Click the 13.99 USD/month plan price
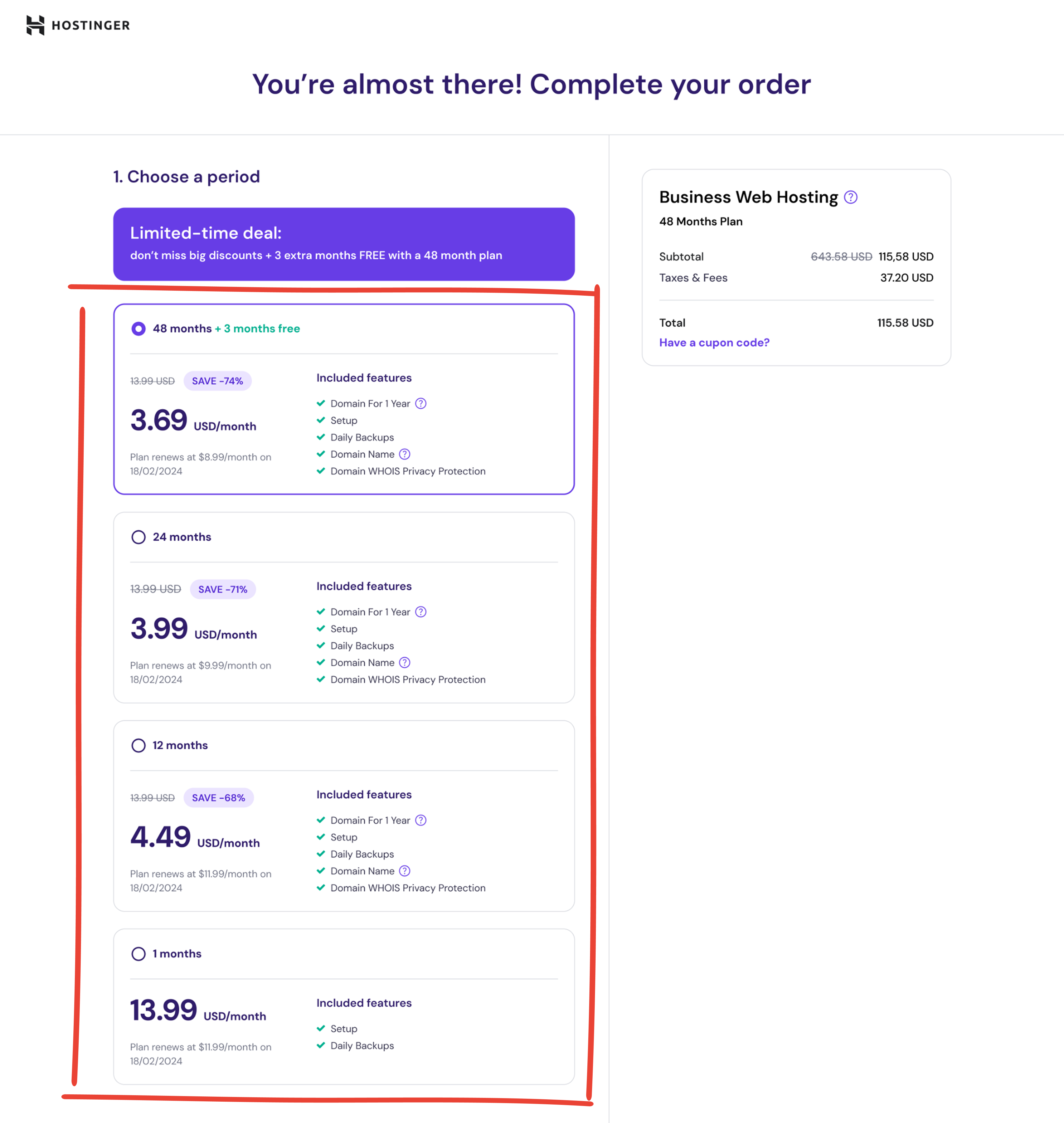This screenshot has width=1064, height=1123. point(197,1011)
